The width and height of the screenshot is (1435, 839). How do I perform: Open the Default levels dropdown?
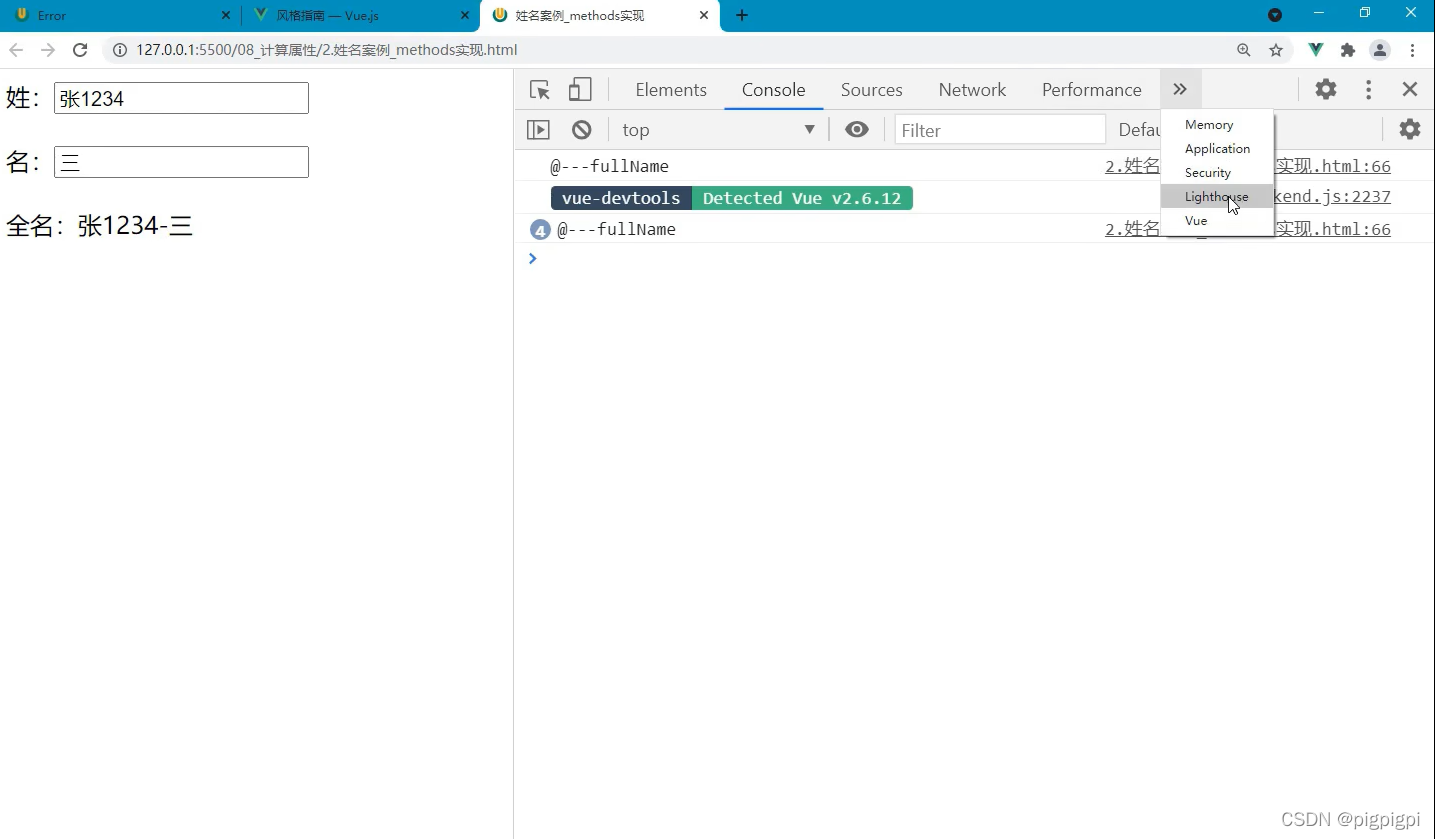(1139, 130)
